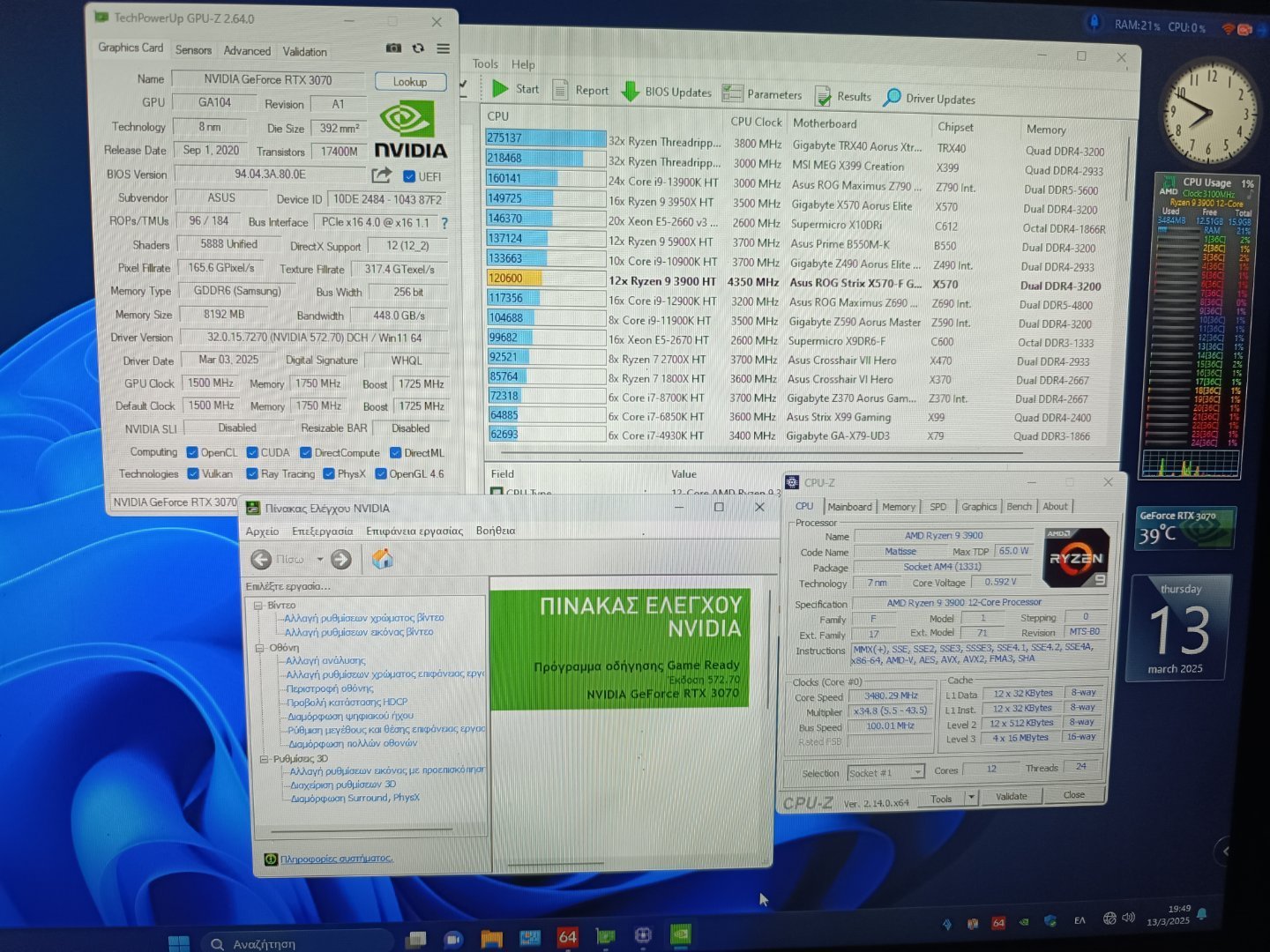Click the Validate button in CPU-Z
This screenshot has width=1270, height=952.
coord(1012,796)
